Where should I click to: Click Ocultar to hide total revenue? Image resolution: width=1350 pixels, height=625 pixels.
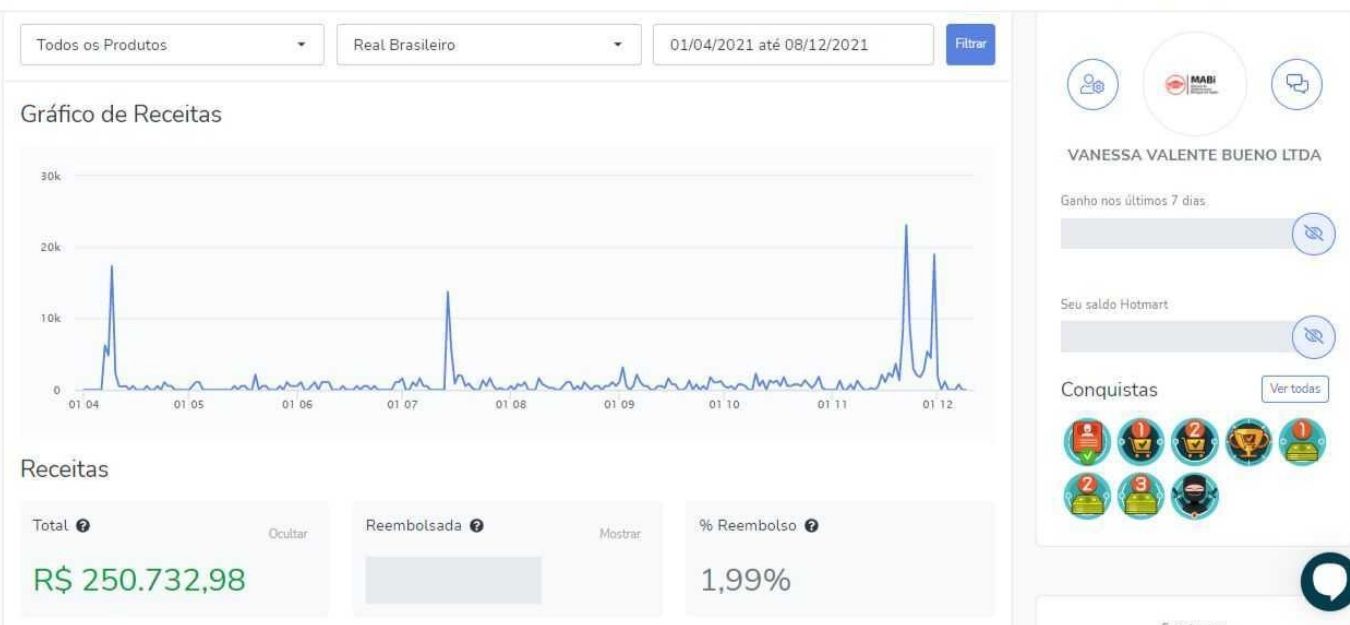pos(286,535)
